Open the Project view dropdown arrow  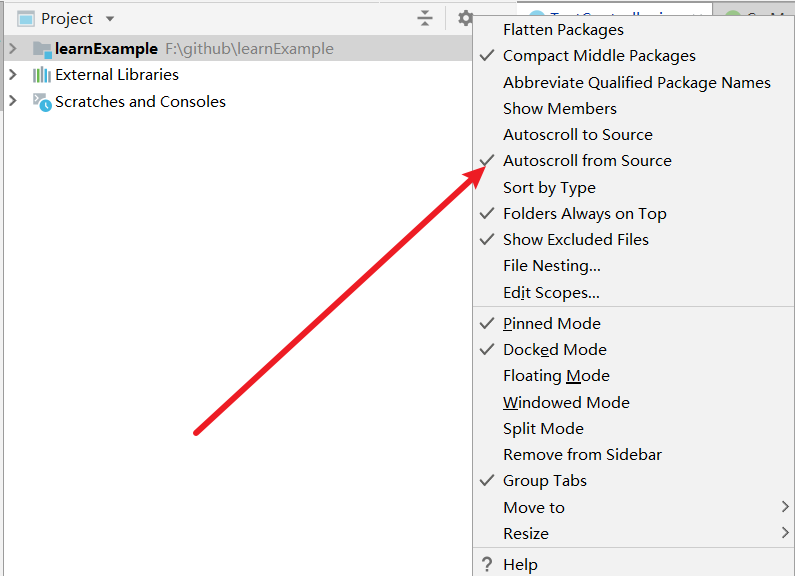click(110, 19)
